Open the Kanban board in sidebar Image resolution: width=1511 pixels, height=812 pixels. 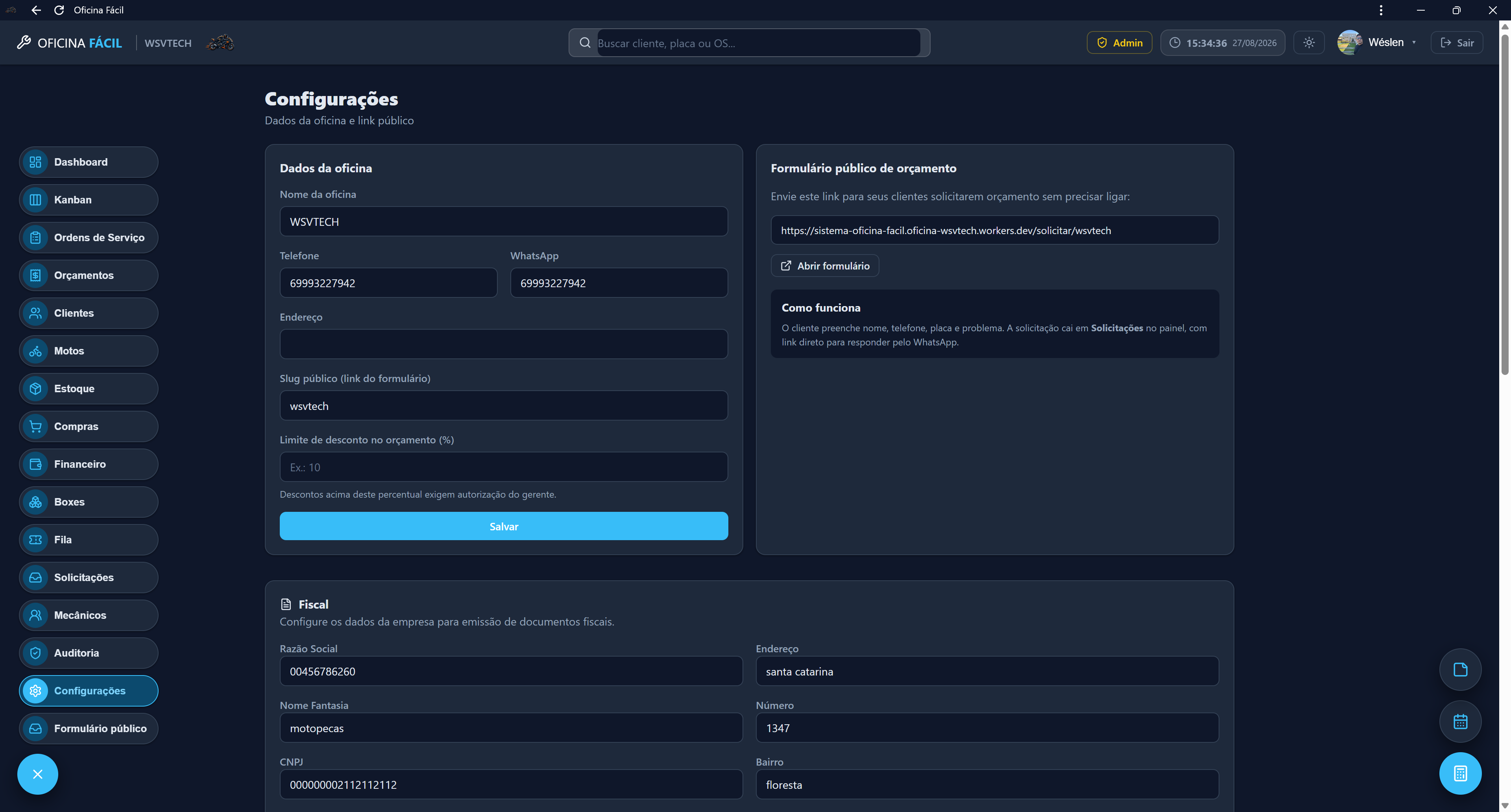click(89, 200)
